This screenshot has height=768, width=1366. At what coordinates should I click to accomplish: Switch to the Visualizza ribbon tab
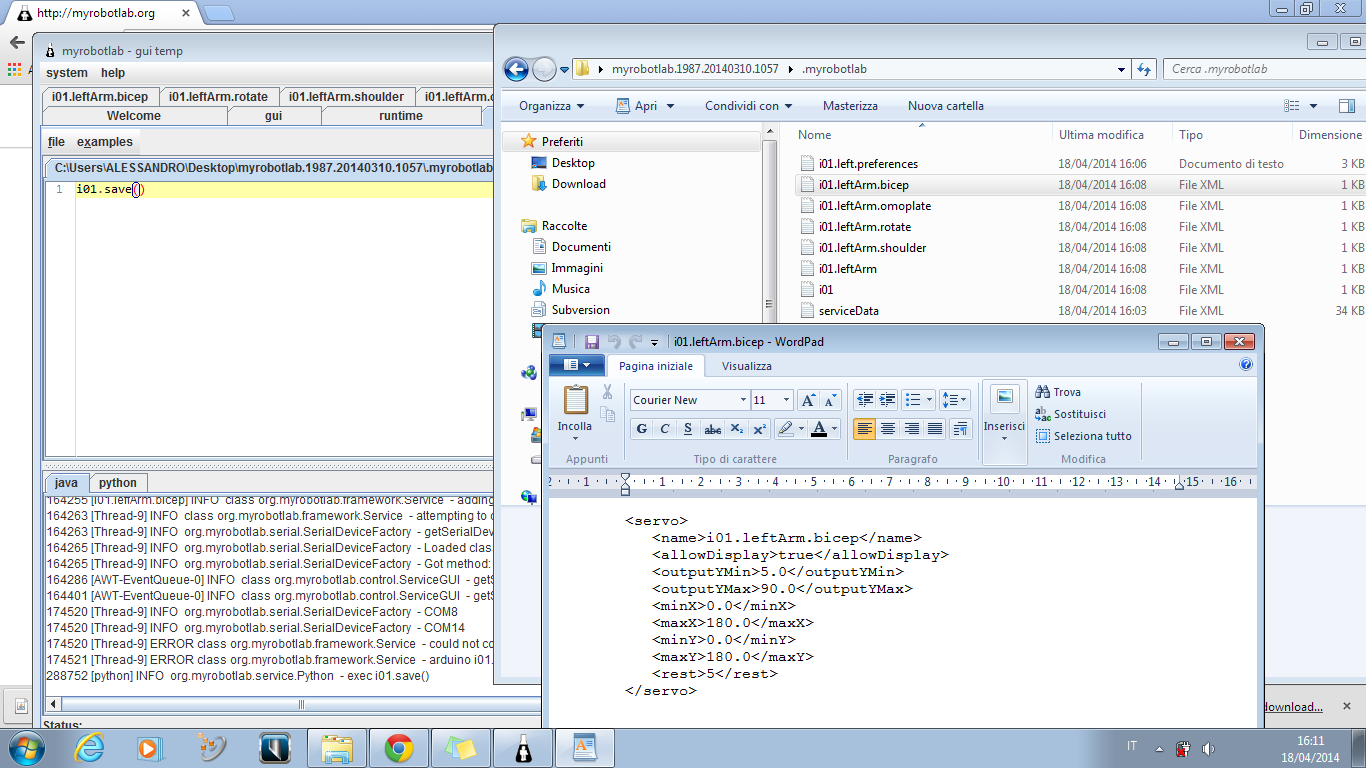tap(746, 366)
